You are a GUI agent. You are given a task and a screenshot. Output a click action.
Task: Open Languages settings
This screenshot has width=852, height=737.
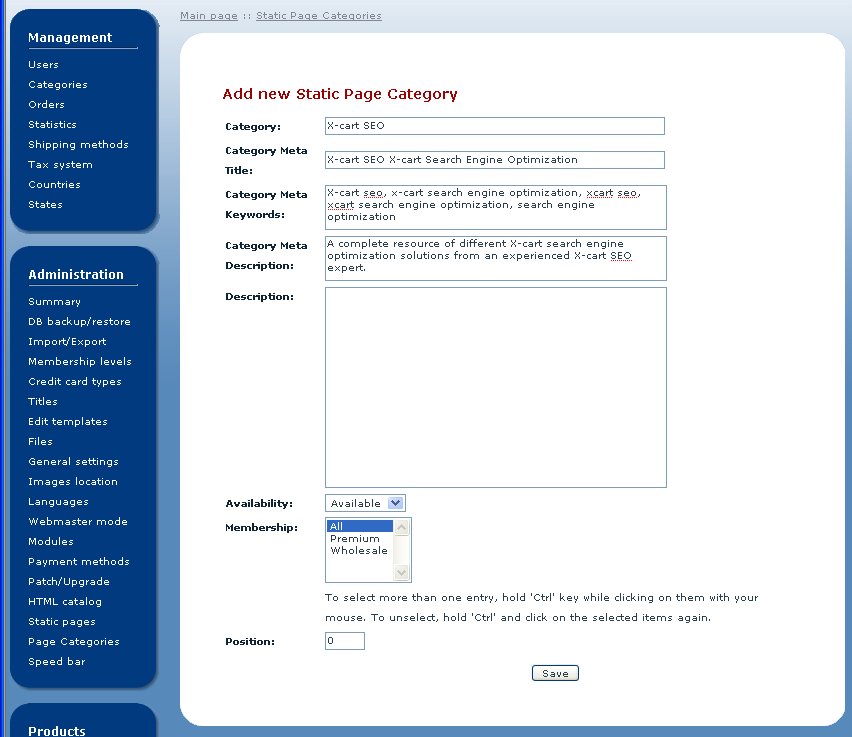click(x=58, y=502)
